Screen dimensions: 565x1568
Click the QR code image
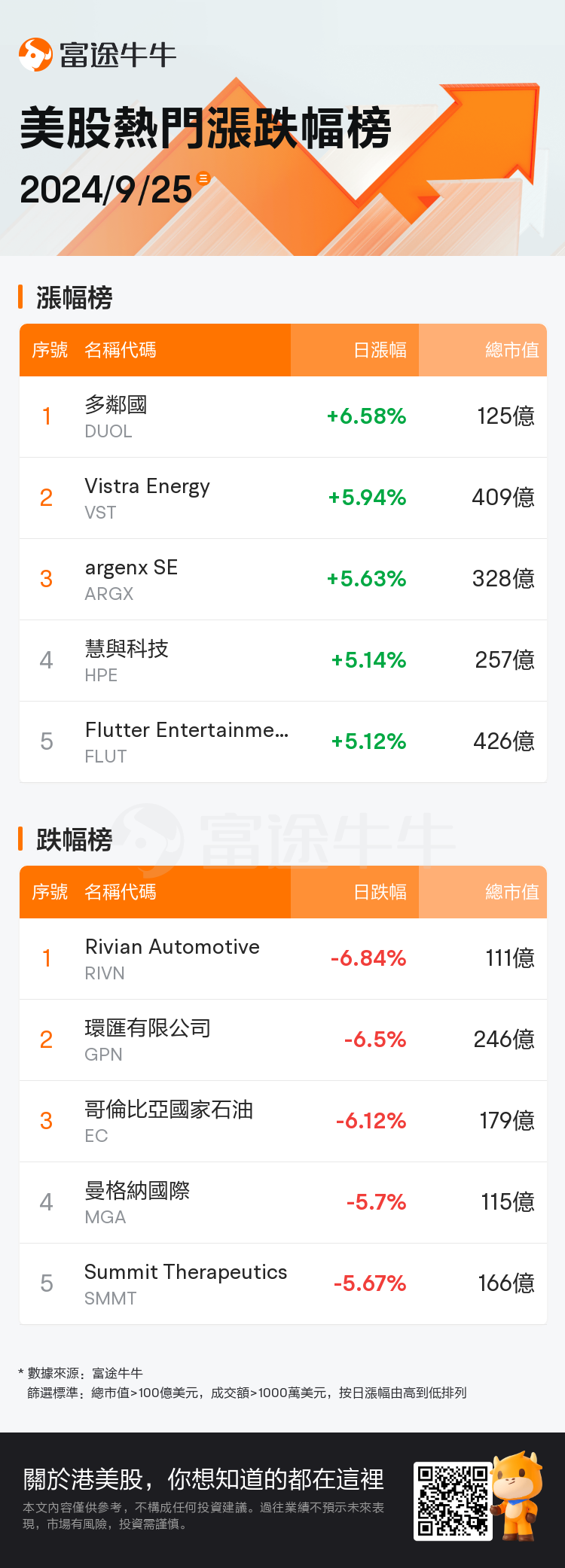[454, 1500]
